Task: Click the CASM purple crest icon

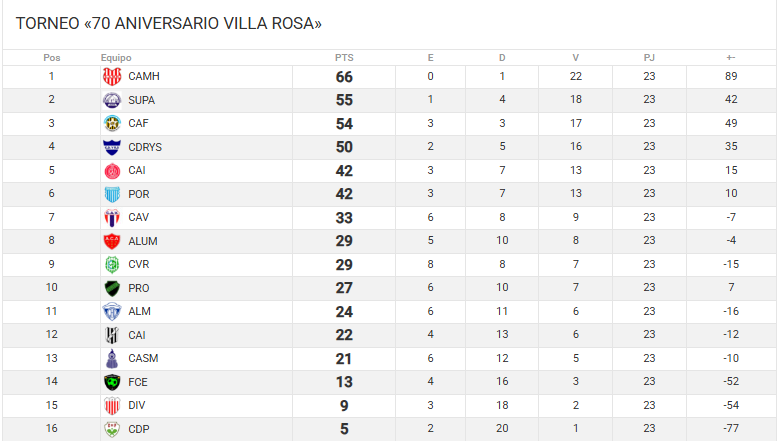Action: pyautogui.click(x=112, y=358)
